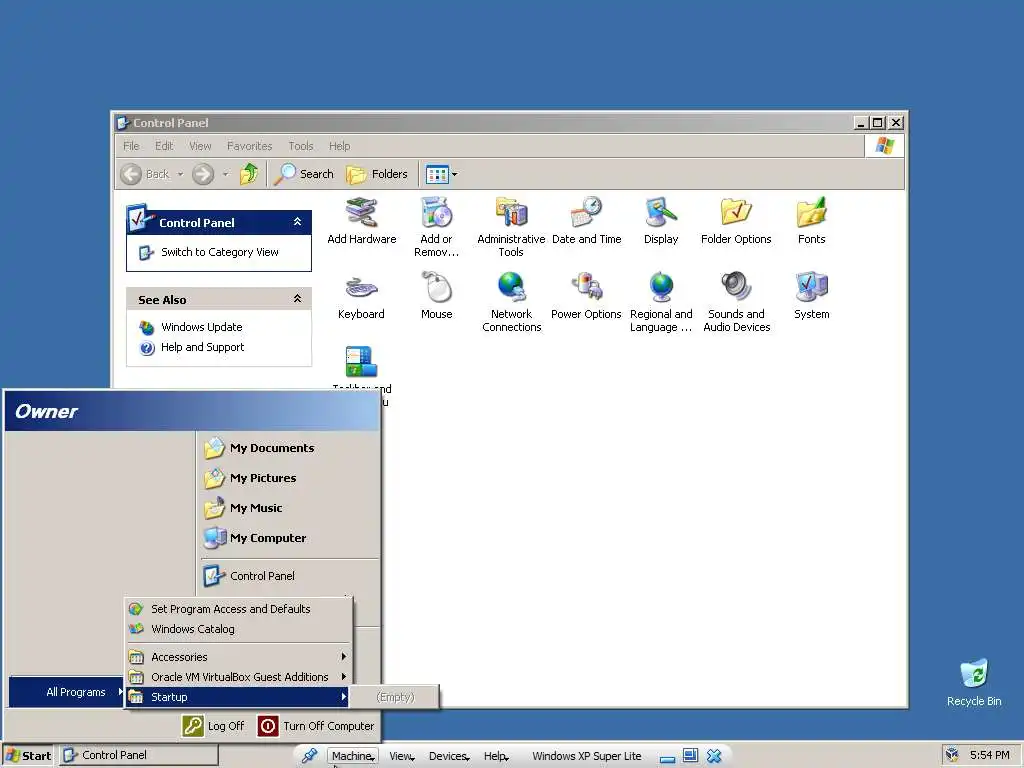Open My Documents from Start menu
The height and width of the screenshot is (768, 1024).
[x=259, y=448]
